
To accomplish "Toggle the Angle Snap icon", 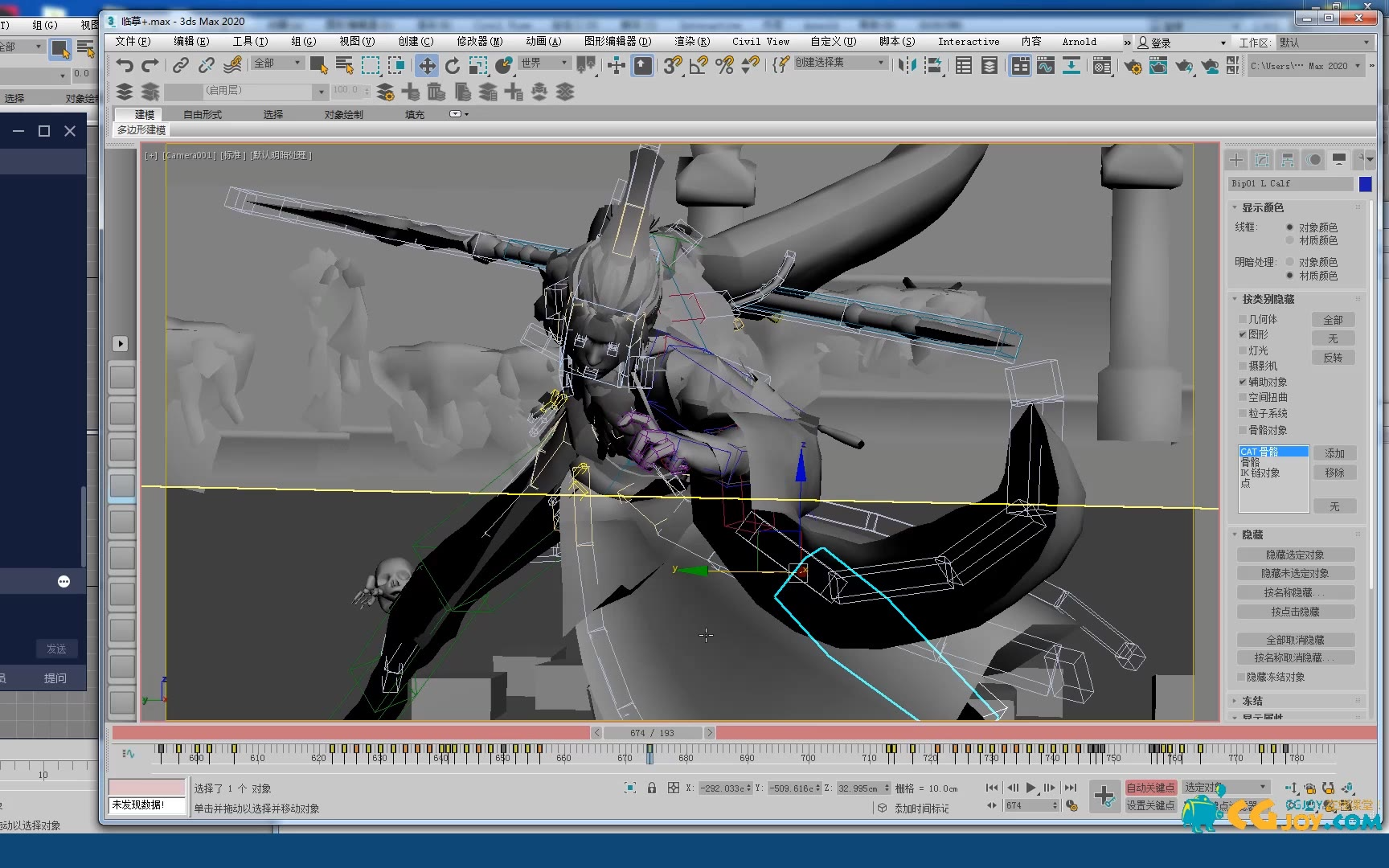I will pyautogui.click(x=699, y=66).
